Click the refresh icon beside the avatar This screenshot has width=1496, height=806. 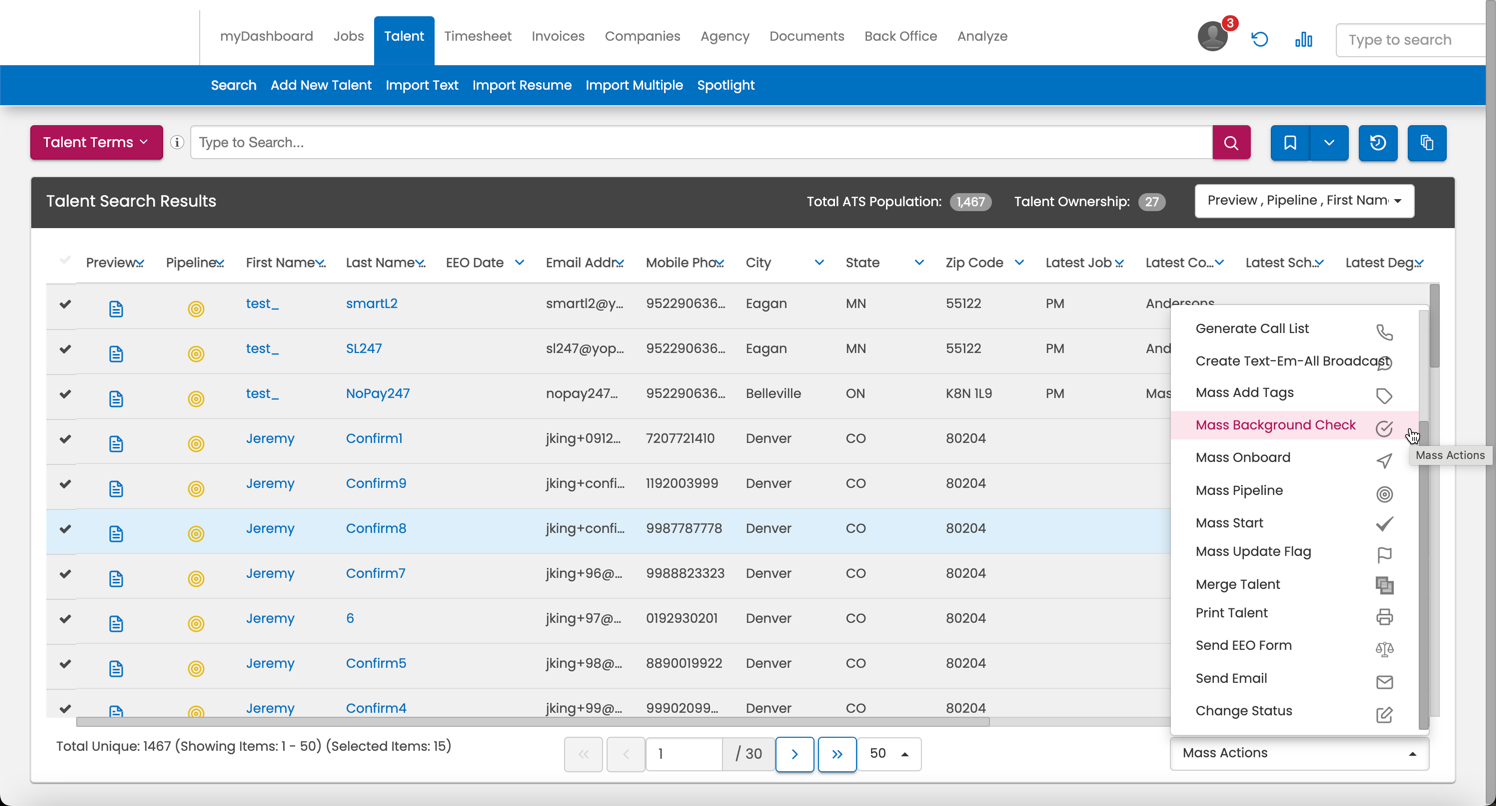(1260, 39)
